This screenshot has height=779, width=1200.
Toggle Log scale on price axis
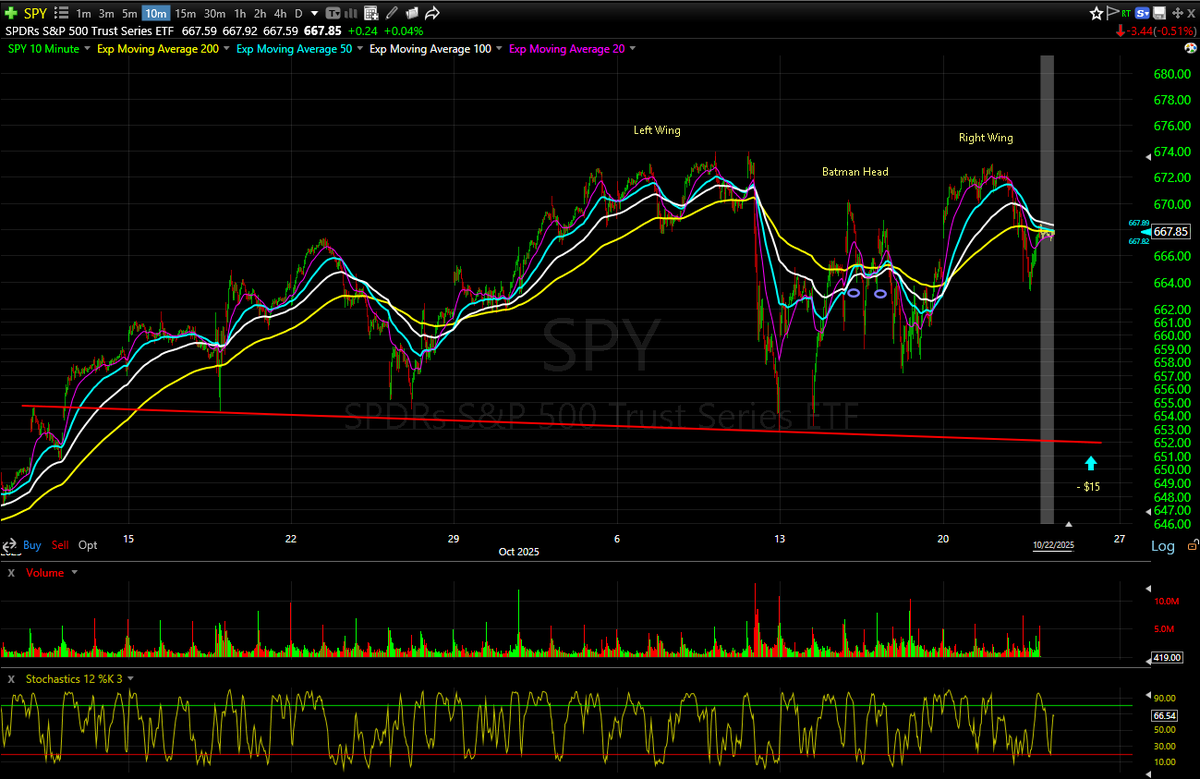1163,546
